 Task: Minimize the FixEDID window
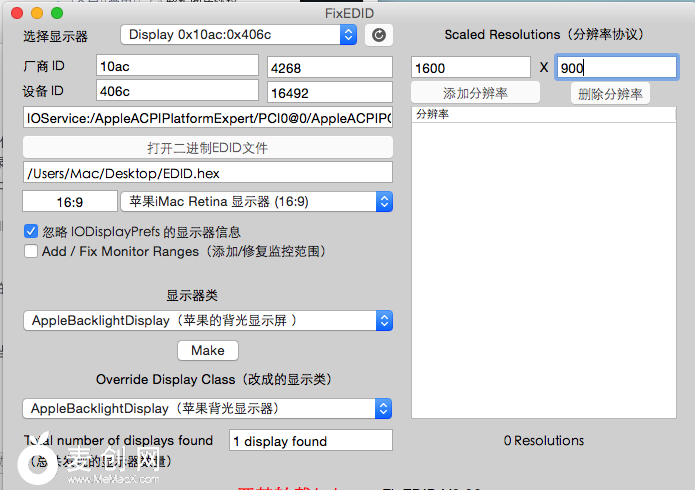36,14
